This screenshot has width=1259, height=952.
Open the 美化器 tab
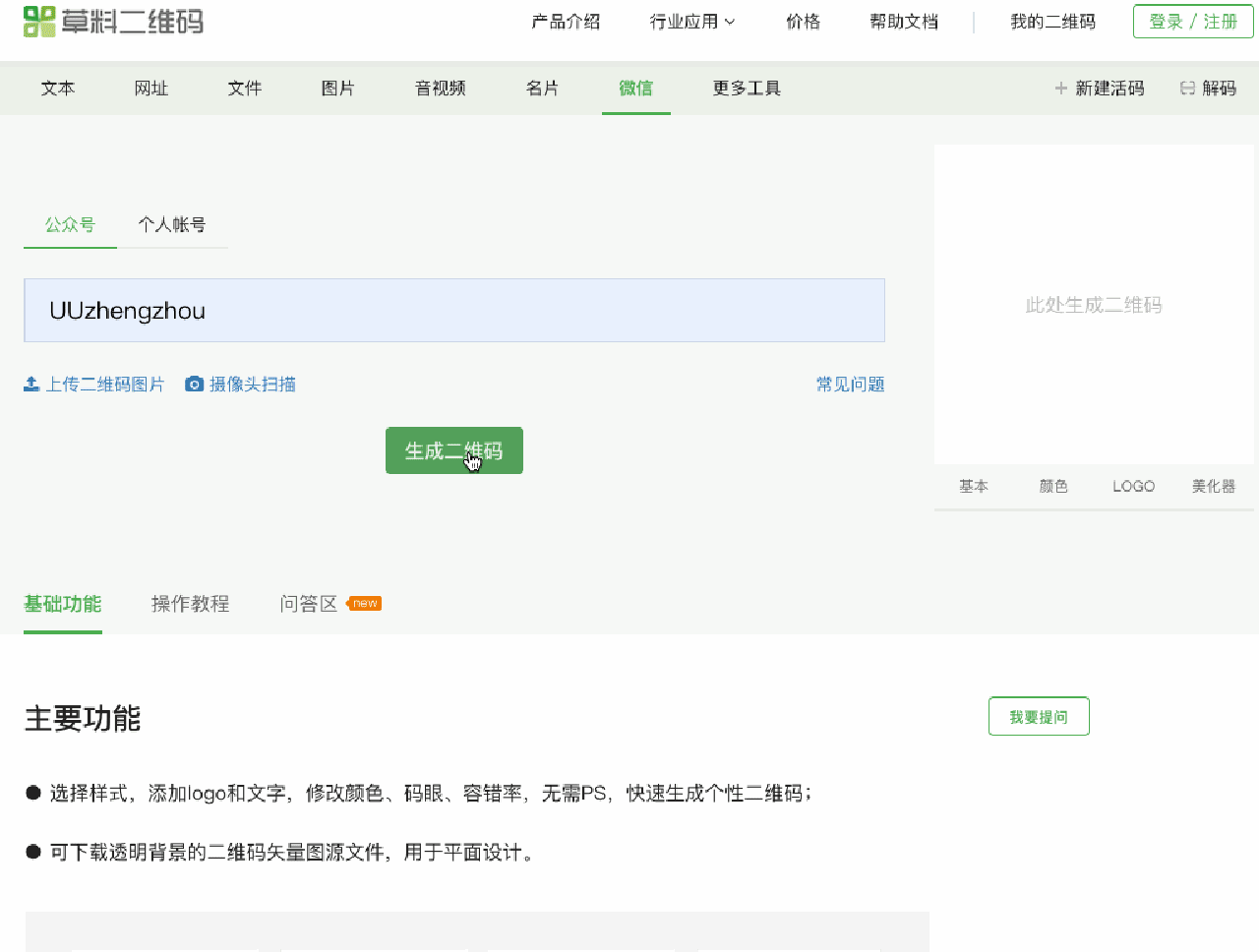[1213, 486]
